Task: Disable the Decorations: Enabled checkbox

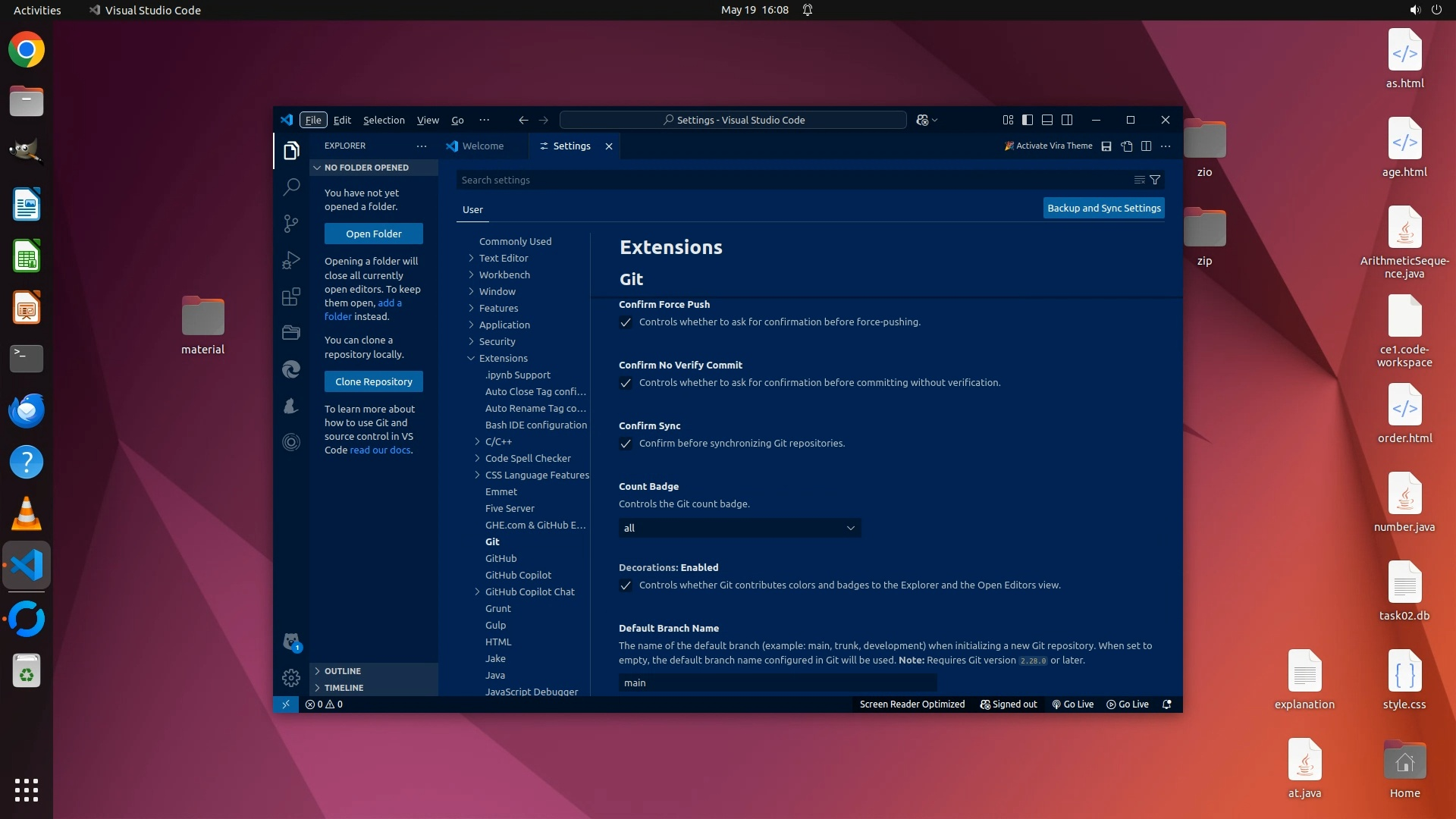Action: (x=626, y=585)
